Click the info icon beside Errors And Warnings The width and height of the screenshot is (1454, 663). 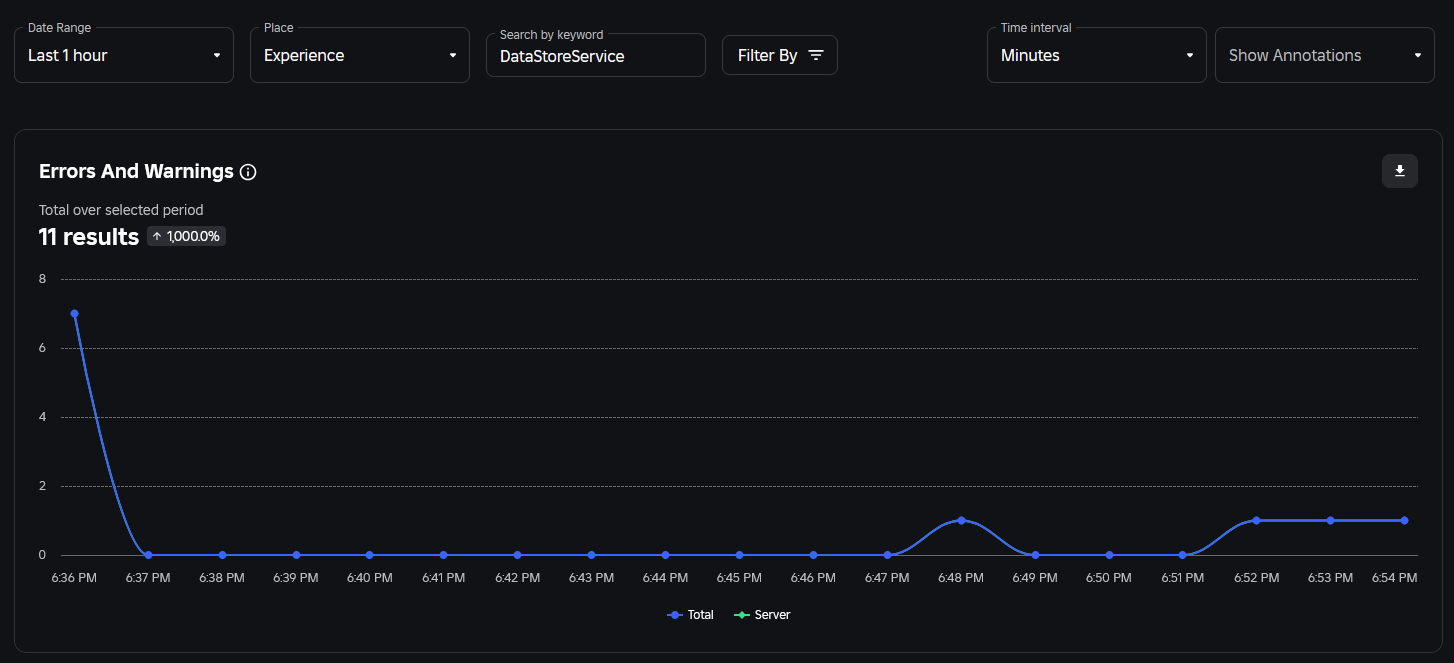[x=248, y=172]
